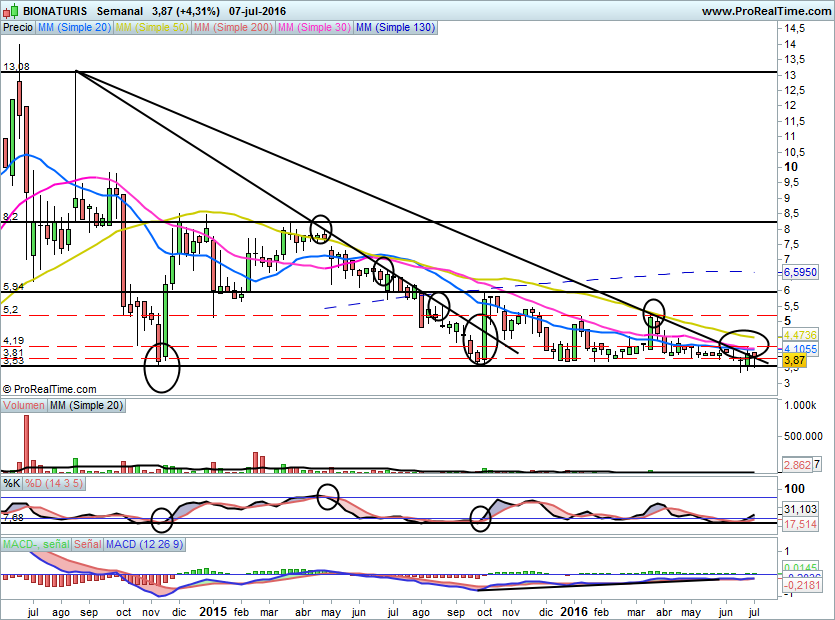Viewport: 835px width, 620px height.
Task: Click the yellow 4,4736 moving average value tag
Action: [x=799, y=334]
